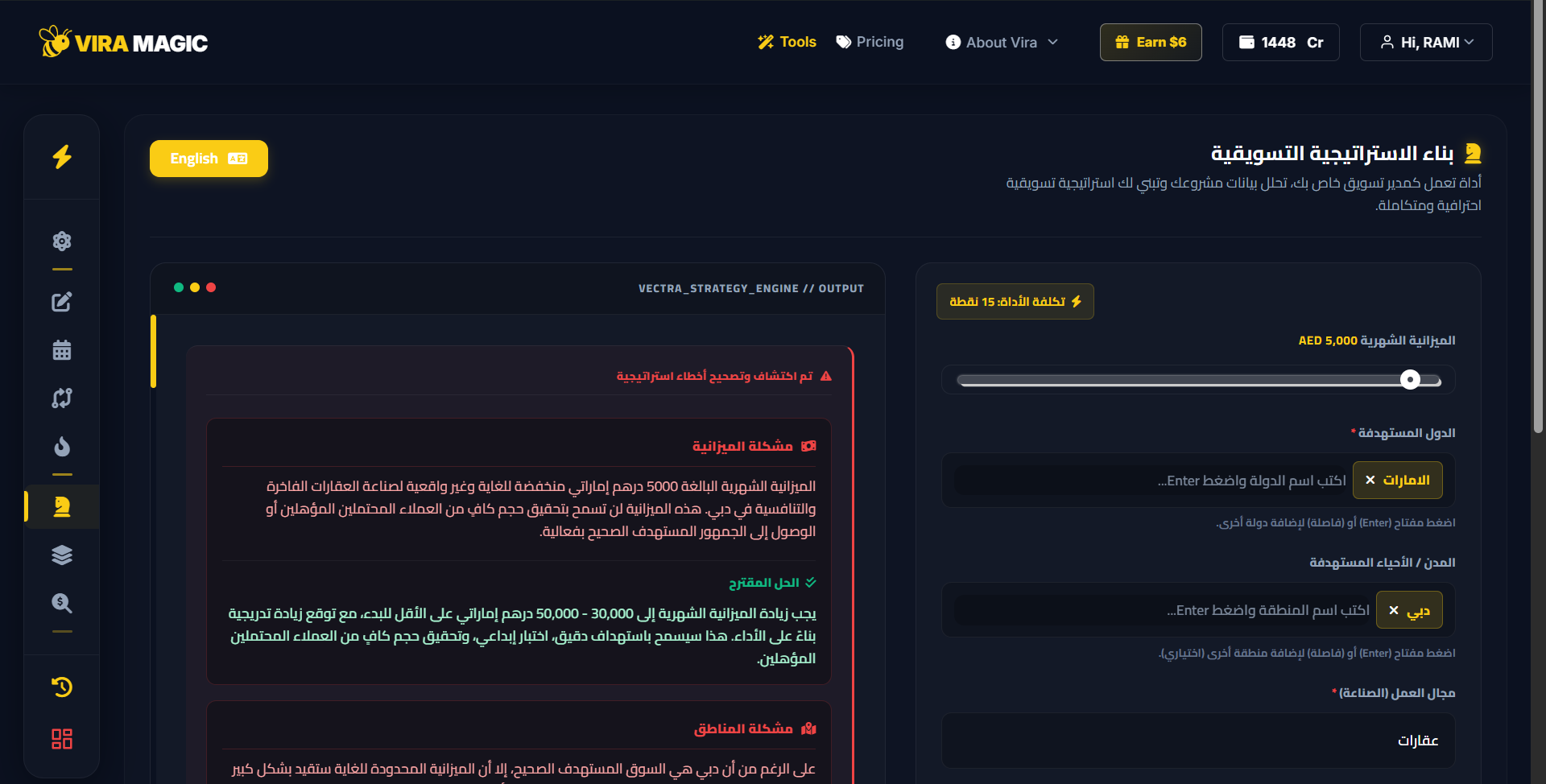
Task: Click the 1448 Cr credits balance button
Action: [x=1280, y=43]
